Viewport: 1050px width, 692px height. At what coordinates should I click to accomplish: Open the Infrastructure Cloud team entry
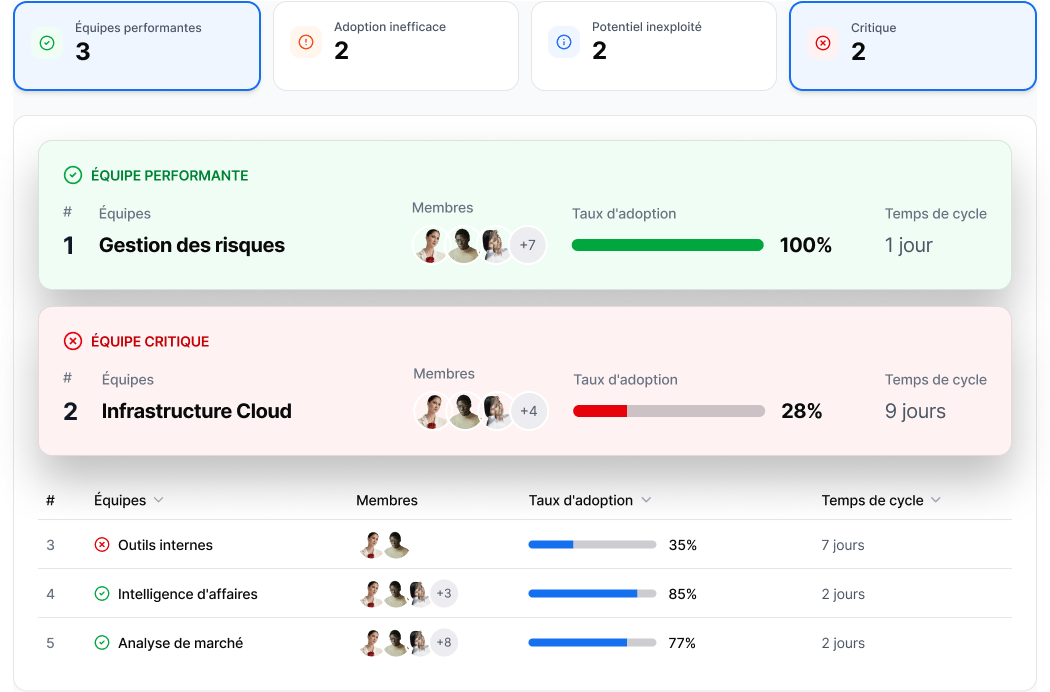click(x=196, y=411)
